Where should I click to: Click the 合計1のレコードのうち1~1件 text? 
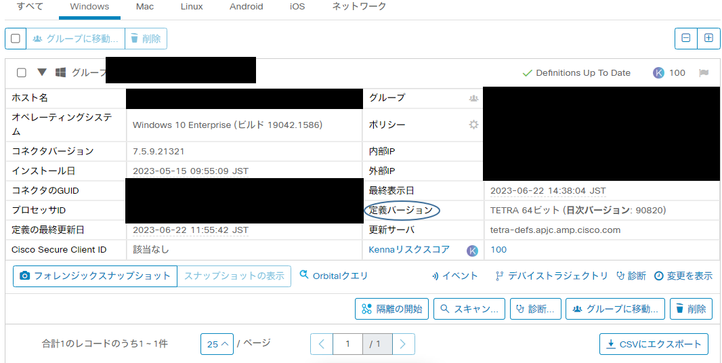coord(105,344)
